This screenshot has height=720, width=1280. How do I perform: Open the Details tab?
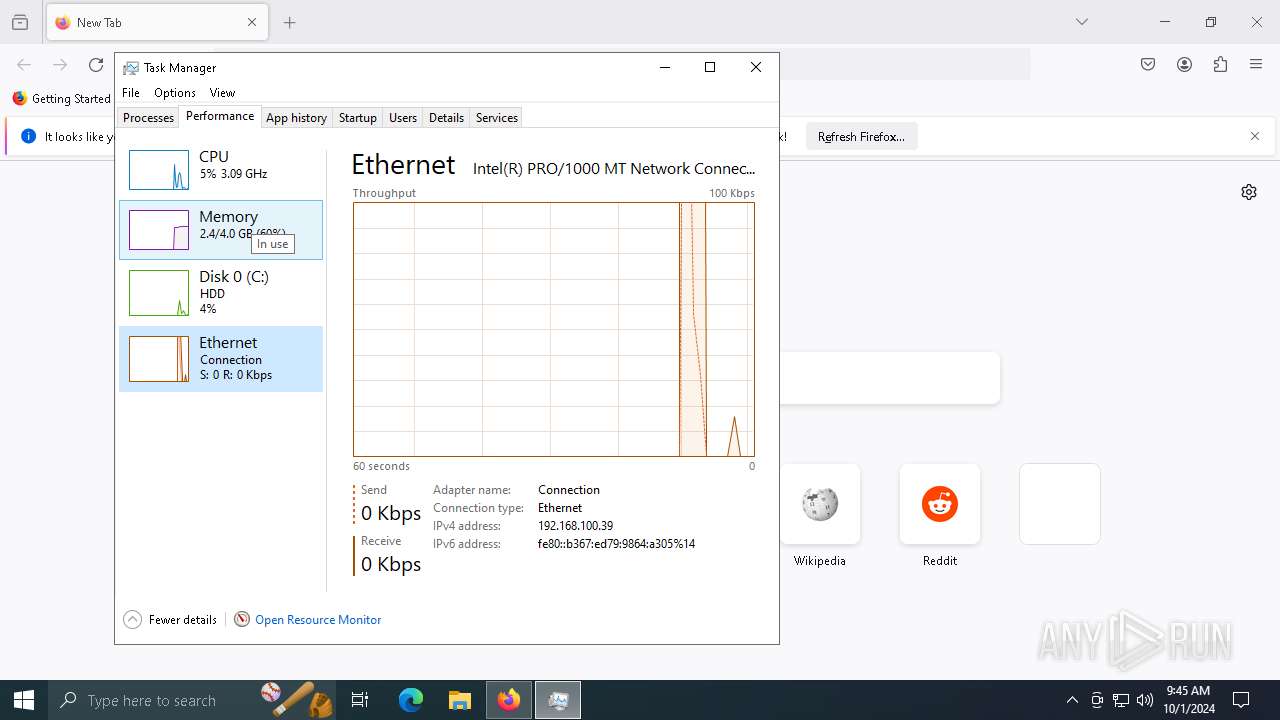coord(446,117)
